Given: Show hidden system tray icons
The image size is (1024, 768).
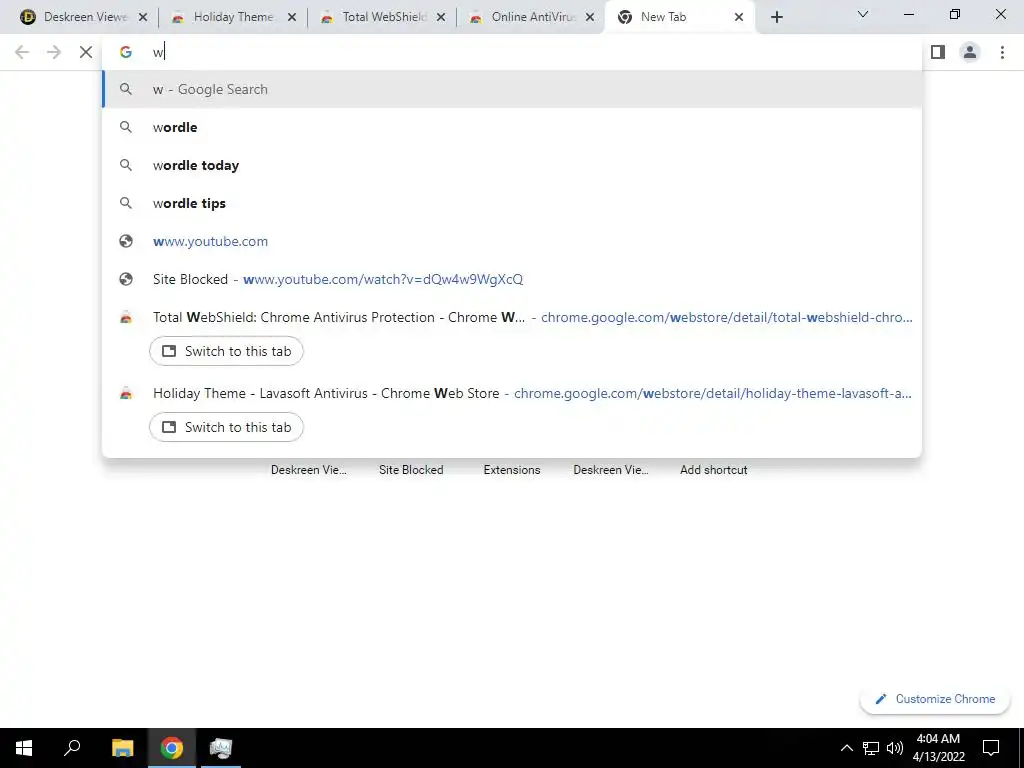Looking at the screenshot, I should pos(846,748).
